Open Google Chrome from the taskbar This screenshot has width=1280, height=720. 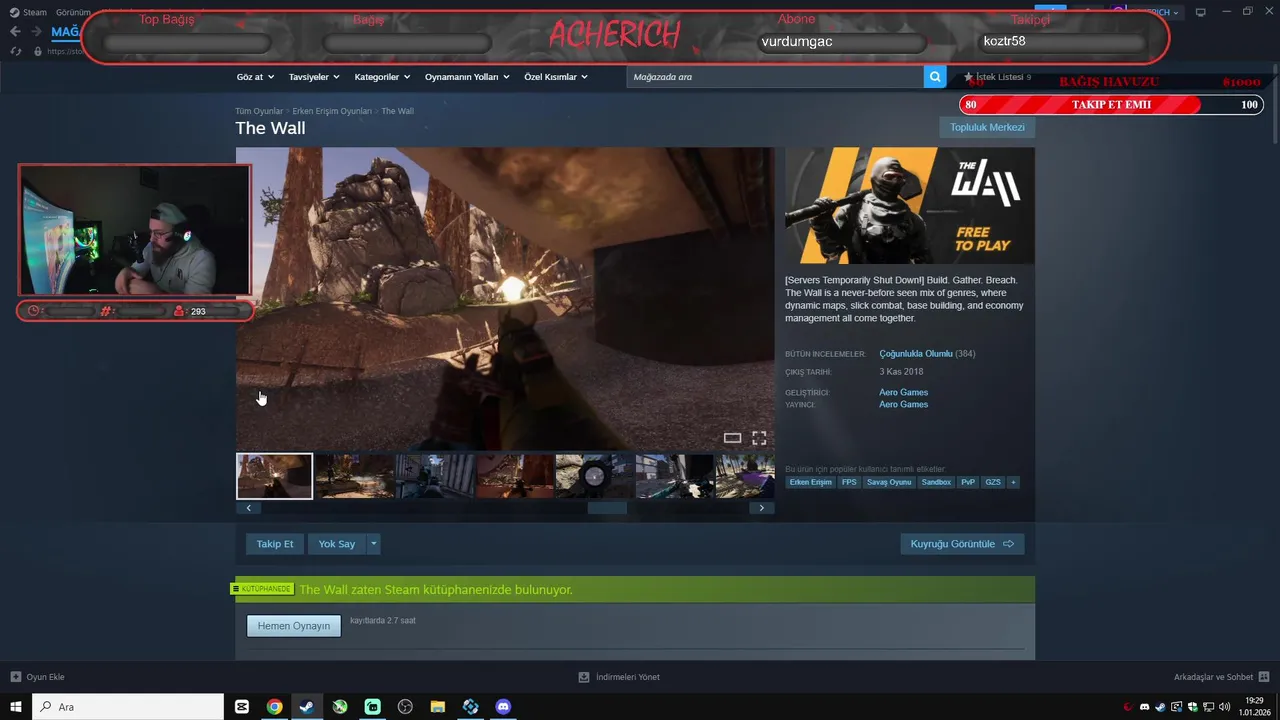pyautogui.click(x=274, y=707)
